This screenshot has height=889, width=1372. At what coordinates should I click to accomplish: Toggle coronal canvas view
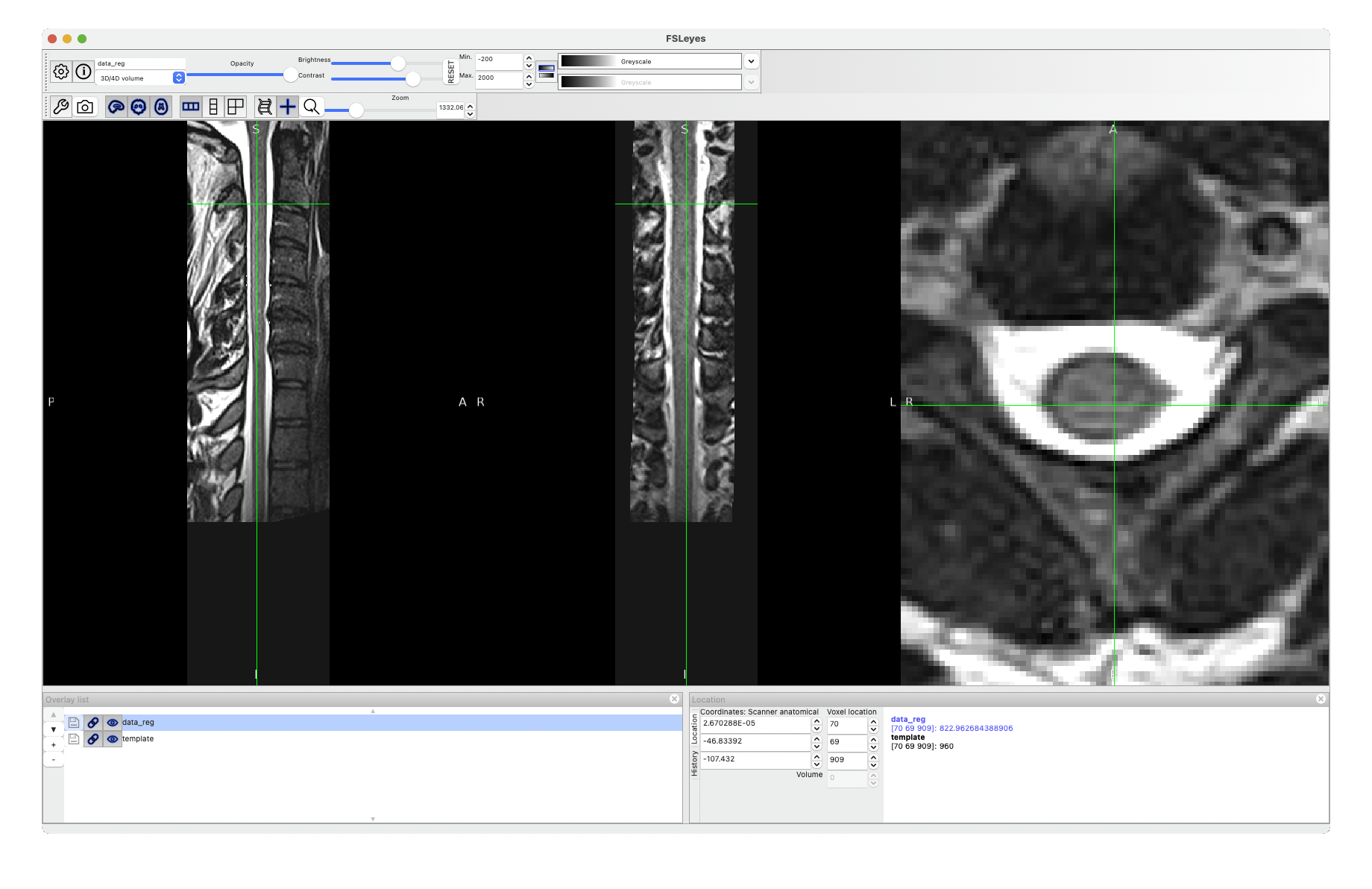139,107
